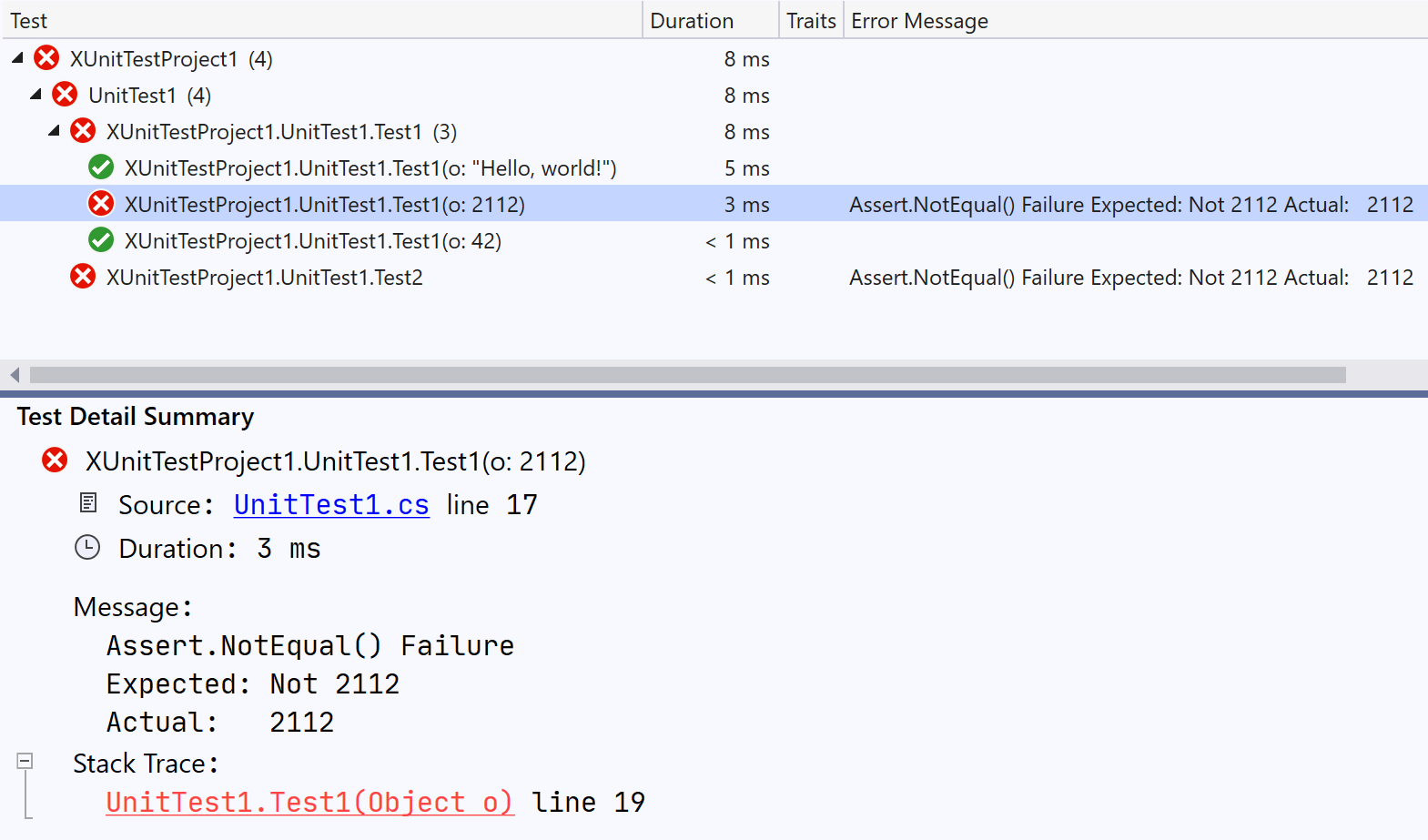The image size is (1428, 840).
Task: Sort by the Error Message column header
Action: click(x=1135, y=20)
